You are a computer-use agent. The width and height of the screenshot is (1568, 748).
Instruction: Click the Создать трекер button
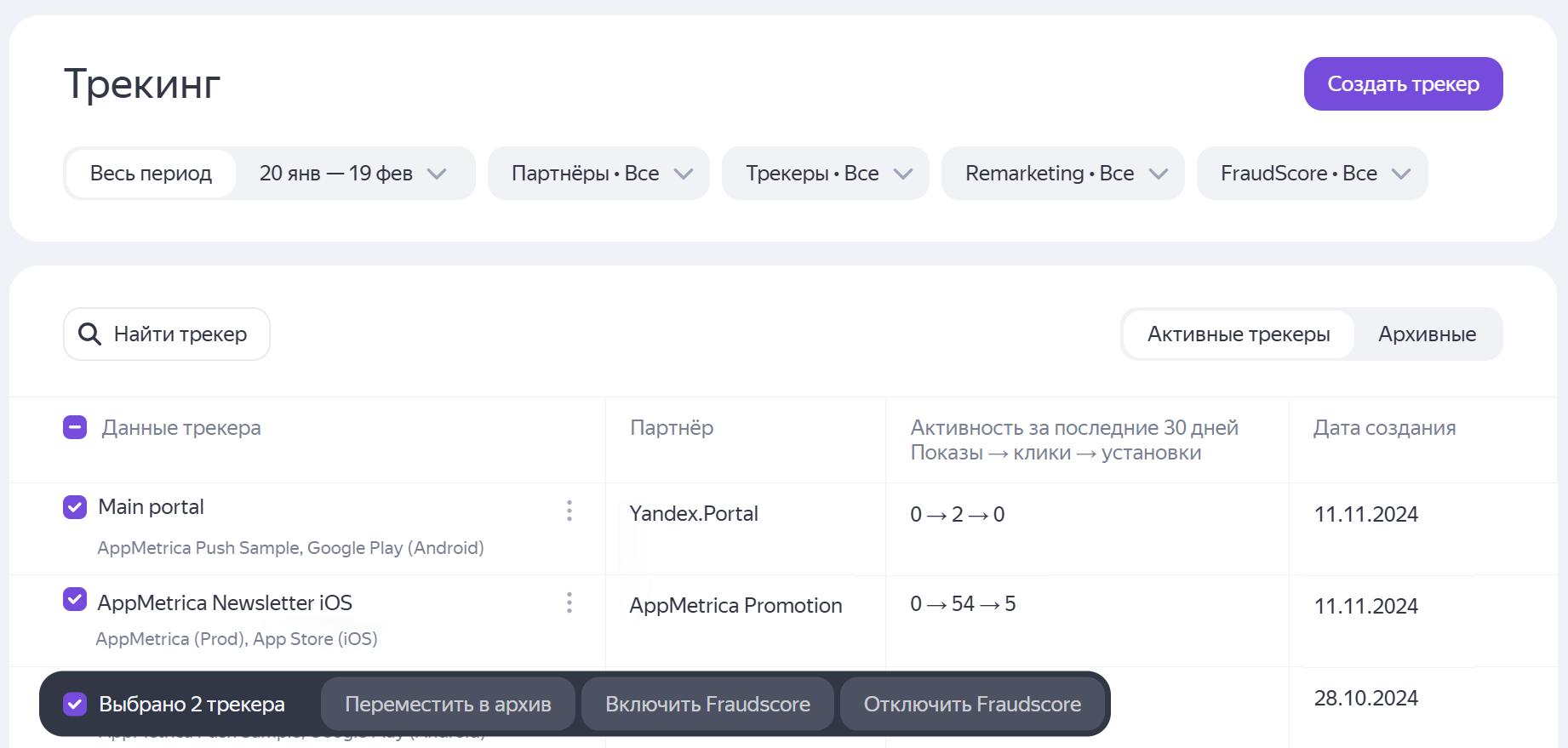point(1403,84)
